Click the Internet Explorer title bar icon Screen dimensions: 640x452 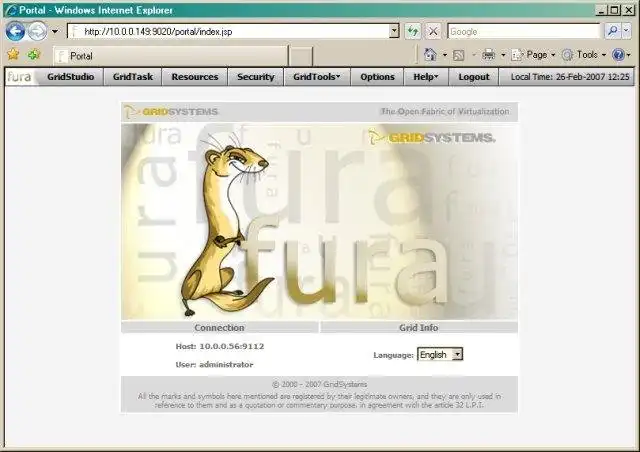point(11,10)
